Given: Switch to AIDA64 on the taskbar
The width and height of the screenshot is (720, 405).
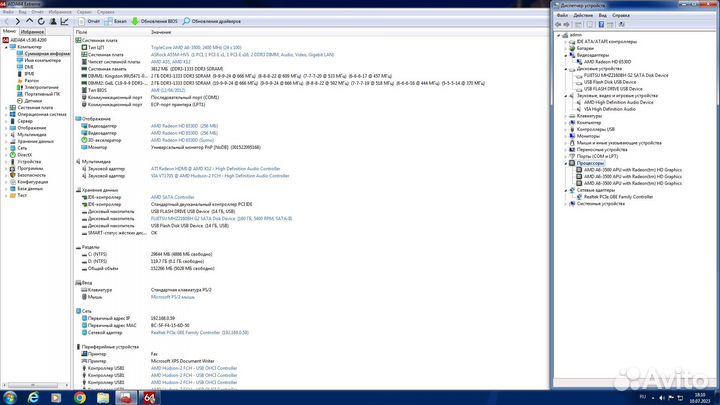Looking at the screenshot, I should 149,398.
